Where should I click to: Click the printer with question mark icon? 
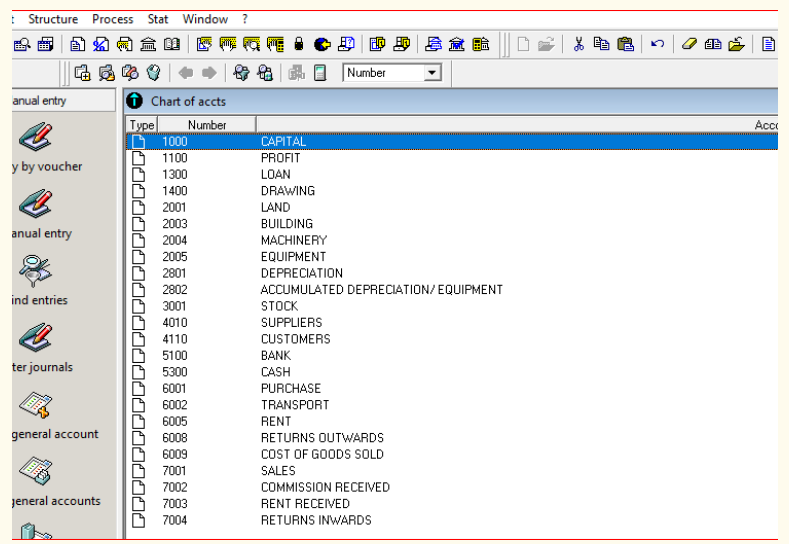pyautogui.click(x=346, y=44)
